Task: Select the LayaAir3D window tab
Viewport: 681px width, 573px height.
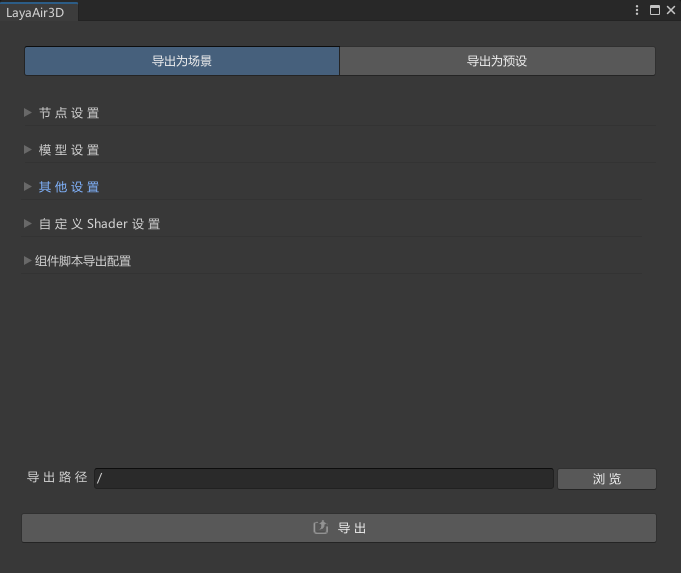Action: (x=39, y=12)
